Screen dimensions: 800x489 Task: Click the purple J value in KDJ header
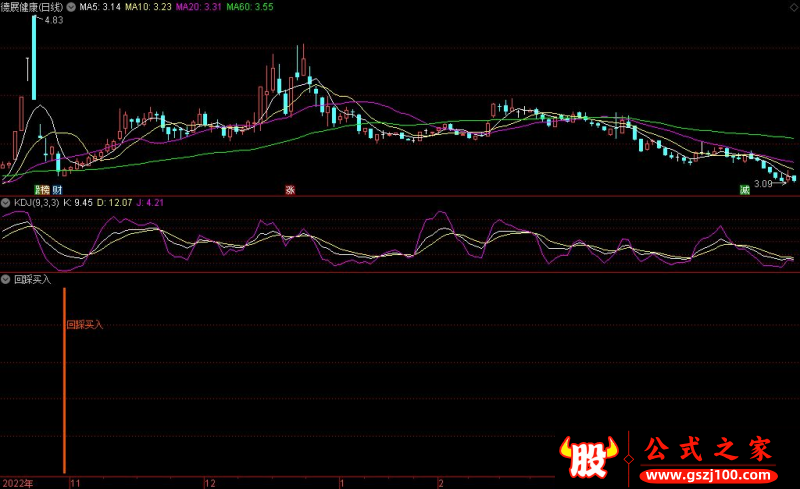point(150,203)
